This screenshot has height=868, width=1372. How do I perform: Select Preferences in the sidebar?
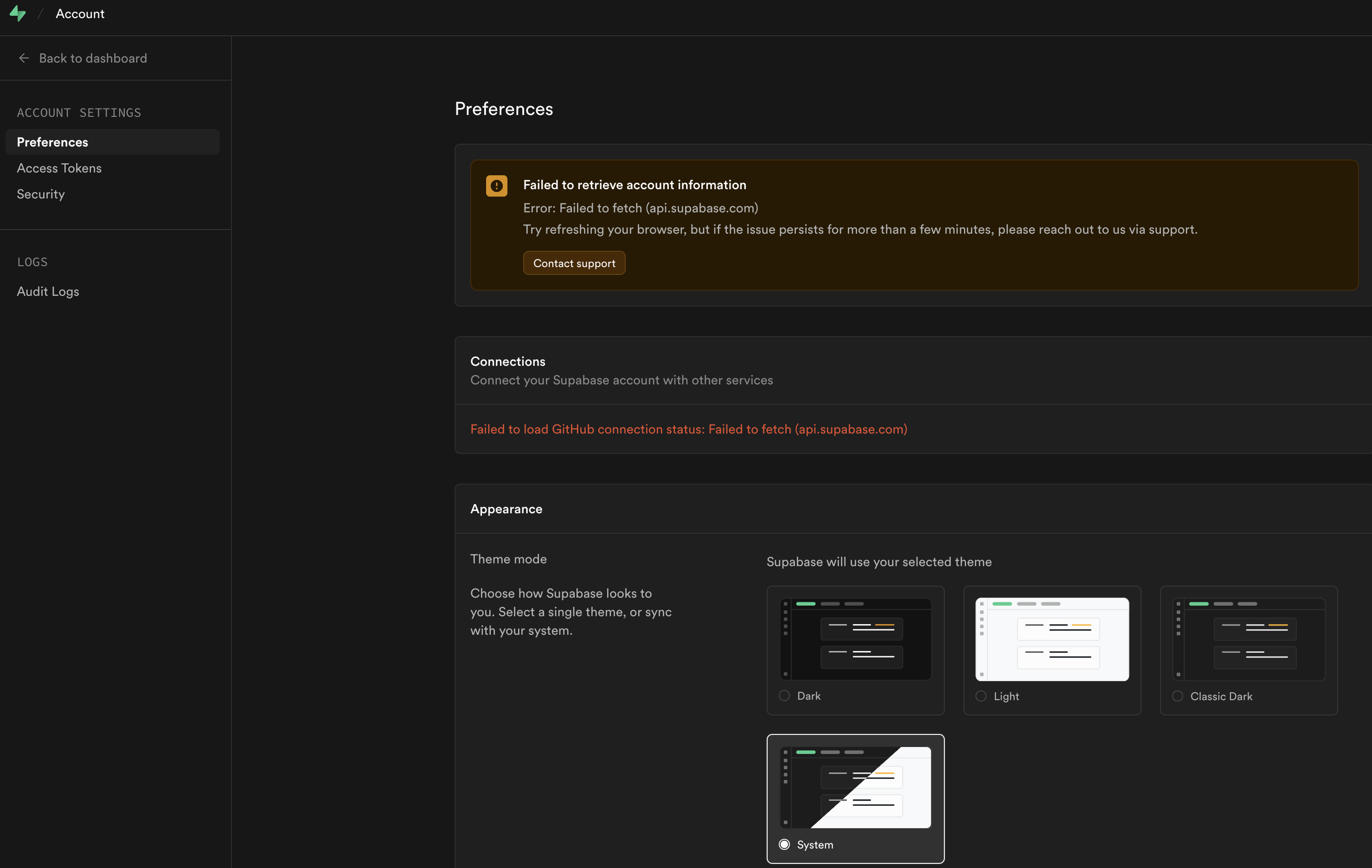[112, 142]
